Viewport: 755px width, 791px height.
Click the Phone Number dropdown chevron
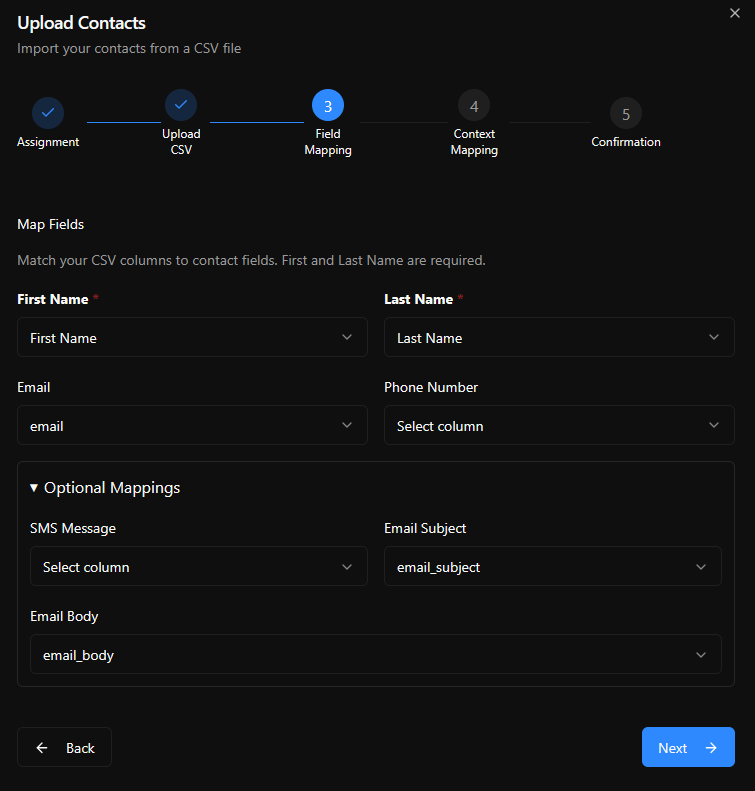pos(714,426)
